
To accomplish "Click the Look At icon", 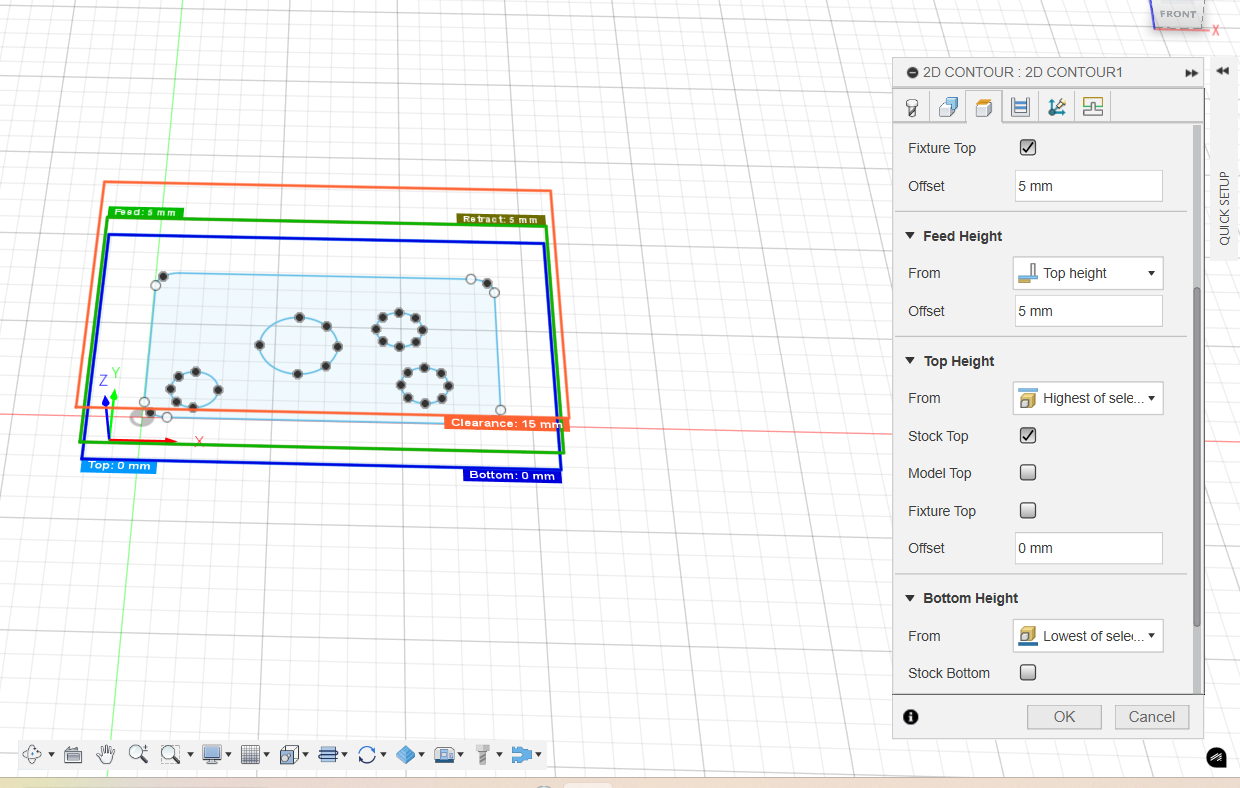I will tap(73, 755).
